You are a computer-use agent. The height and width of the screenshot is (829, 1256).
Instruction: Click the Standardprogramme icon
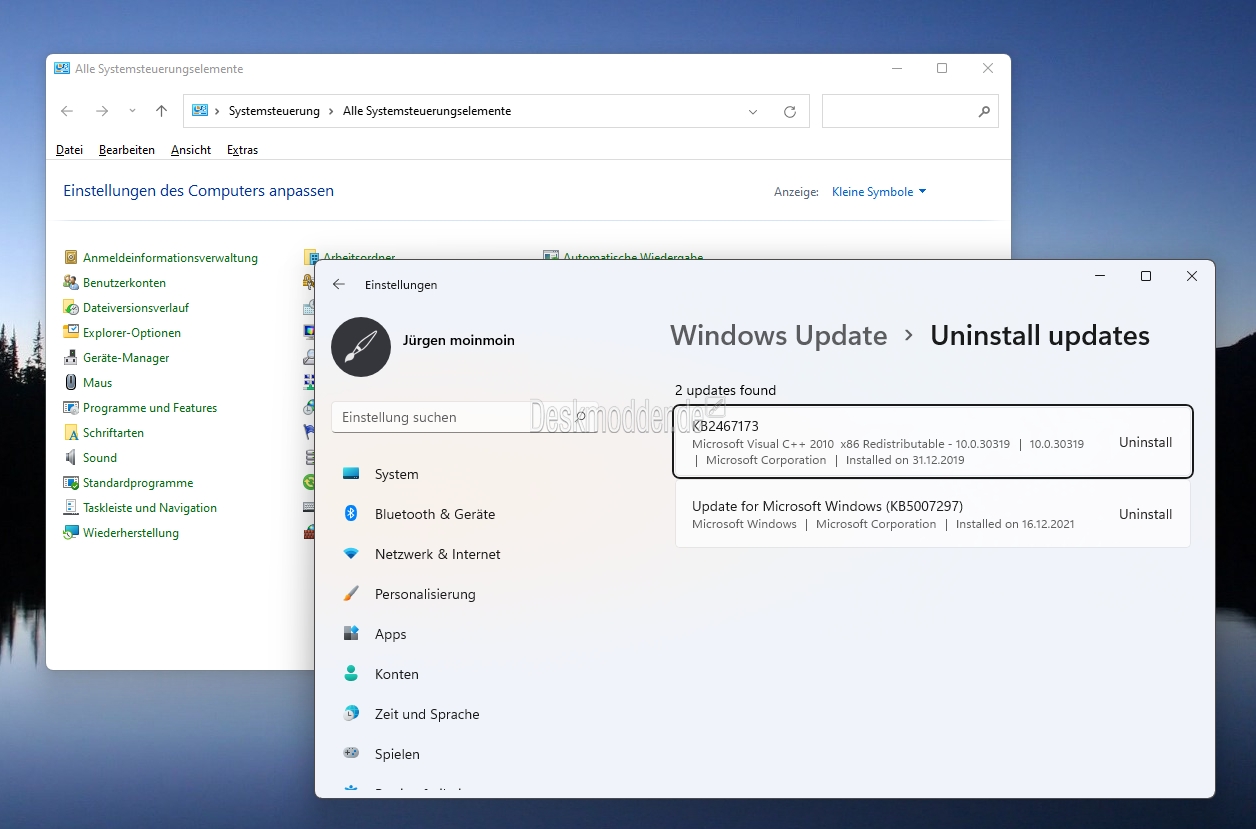click(70, 482)
